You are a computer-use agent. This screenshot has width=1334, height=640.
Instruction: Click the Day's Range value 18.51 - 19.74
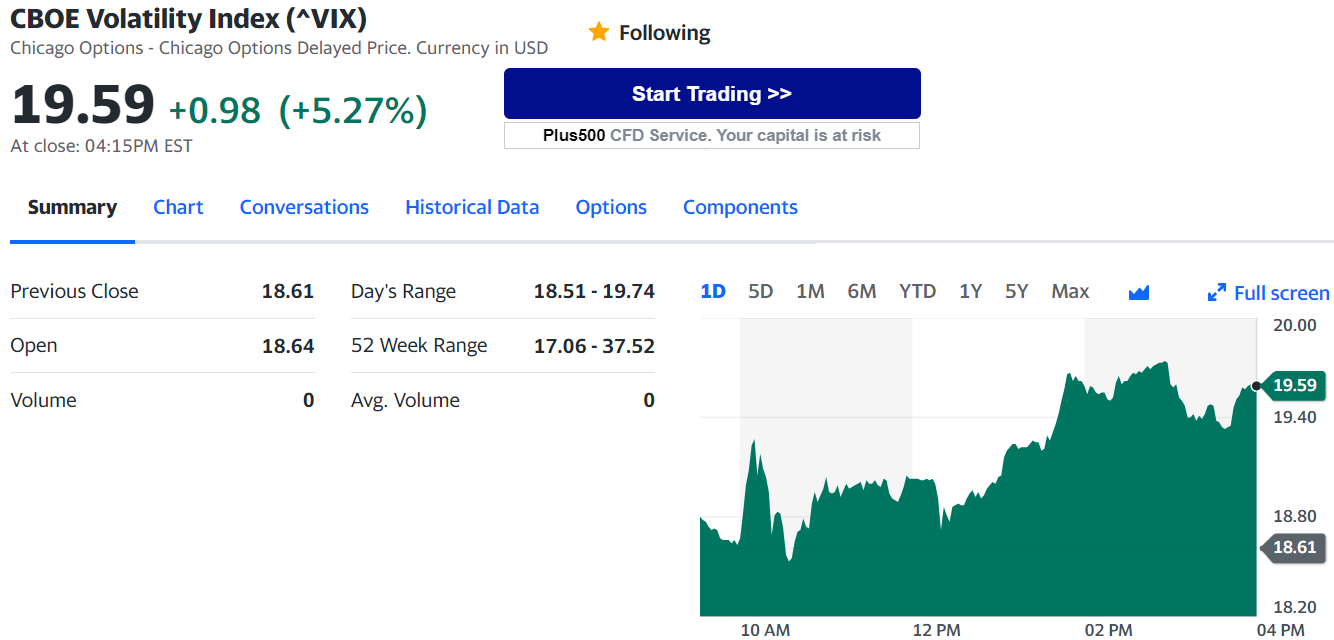[x=594, y=291]
